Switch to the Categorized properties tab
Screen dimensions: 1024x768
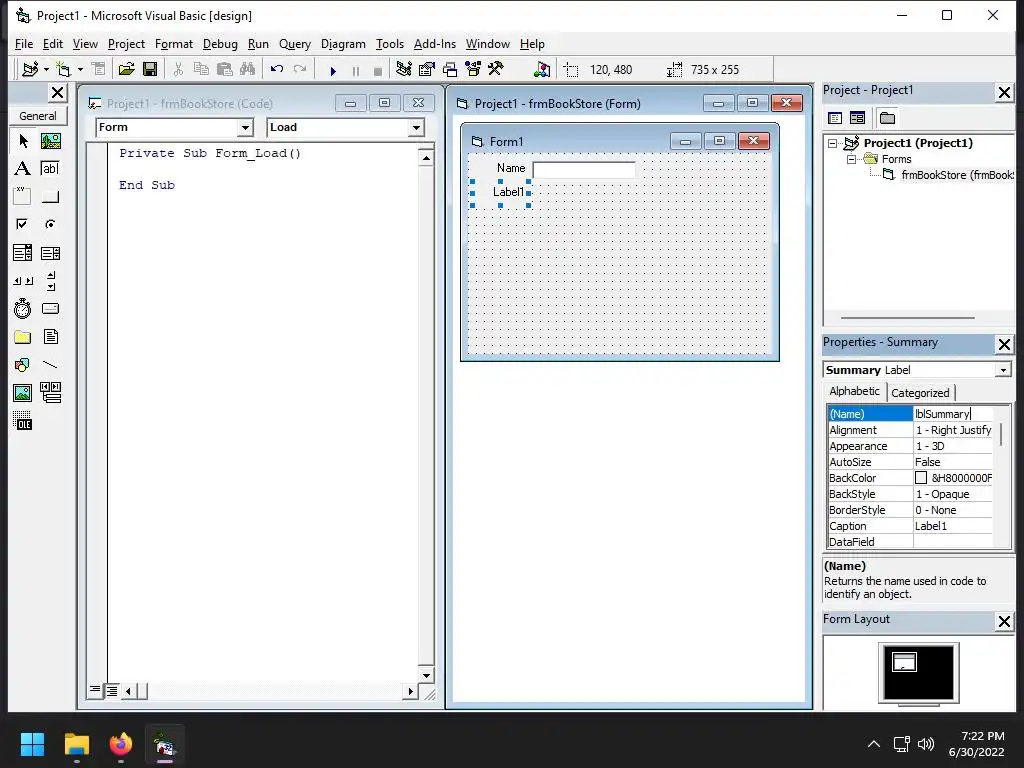pos(920,392)
